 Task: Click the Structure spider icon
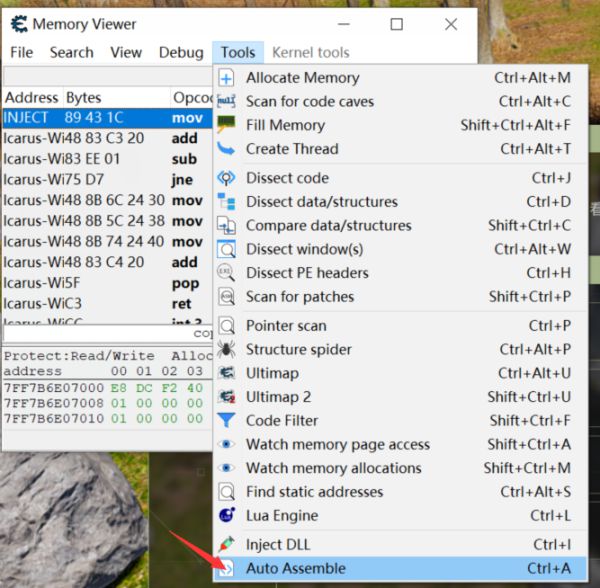(x=227, y=350)
